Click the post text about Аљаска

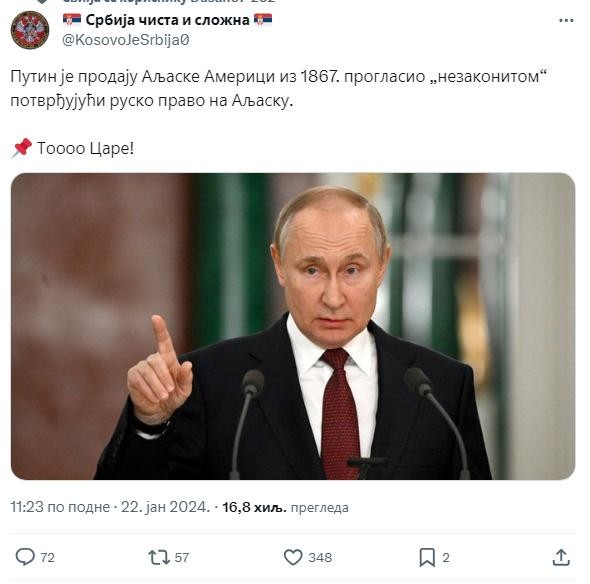tap(278, 88)
